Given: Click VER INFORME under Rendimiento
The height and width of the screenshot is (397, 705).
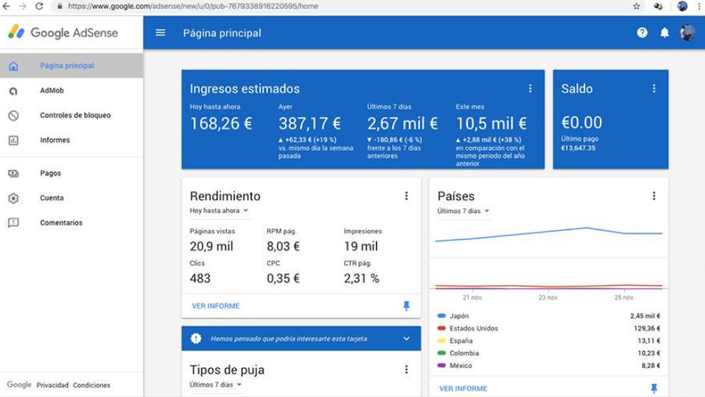Looking at the screenshot, I should (216, 306).
